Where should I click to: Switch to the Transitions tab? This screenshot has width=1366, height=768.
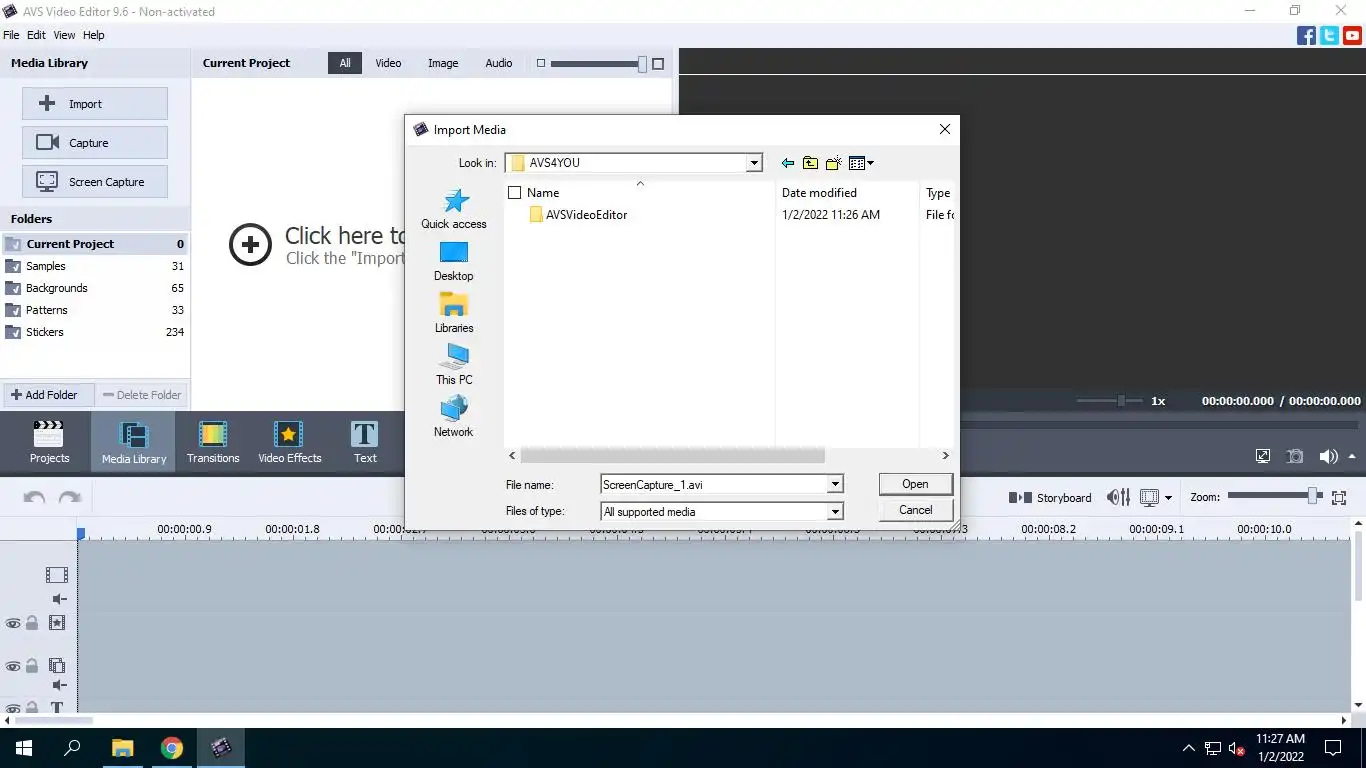coord(213,442)
